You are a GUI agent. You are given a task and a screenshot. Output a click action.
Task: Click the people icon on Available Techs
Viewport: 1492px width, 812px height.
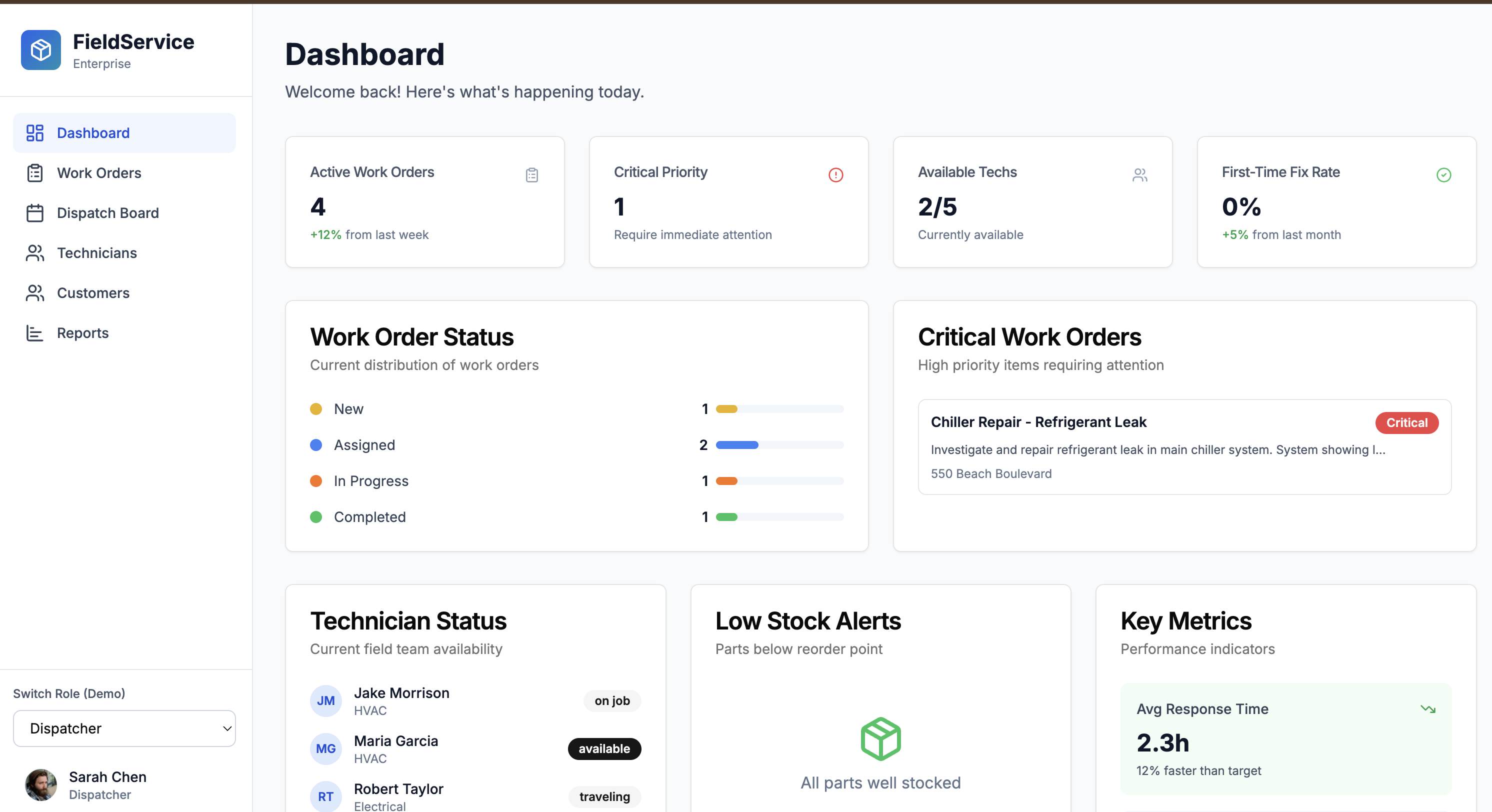point(1139,175)
